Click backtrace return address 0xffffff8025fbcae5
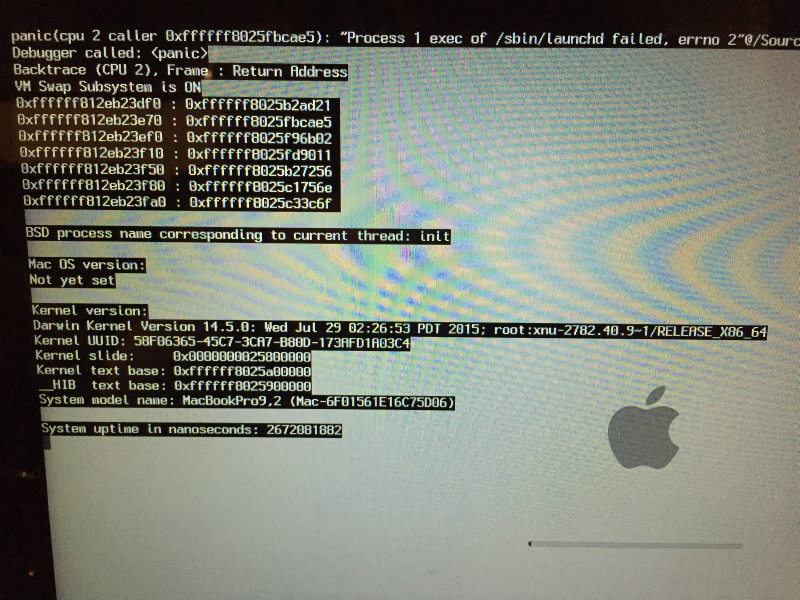This screenshot has height=600, width=800. coord(259,121)
